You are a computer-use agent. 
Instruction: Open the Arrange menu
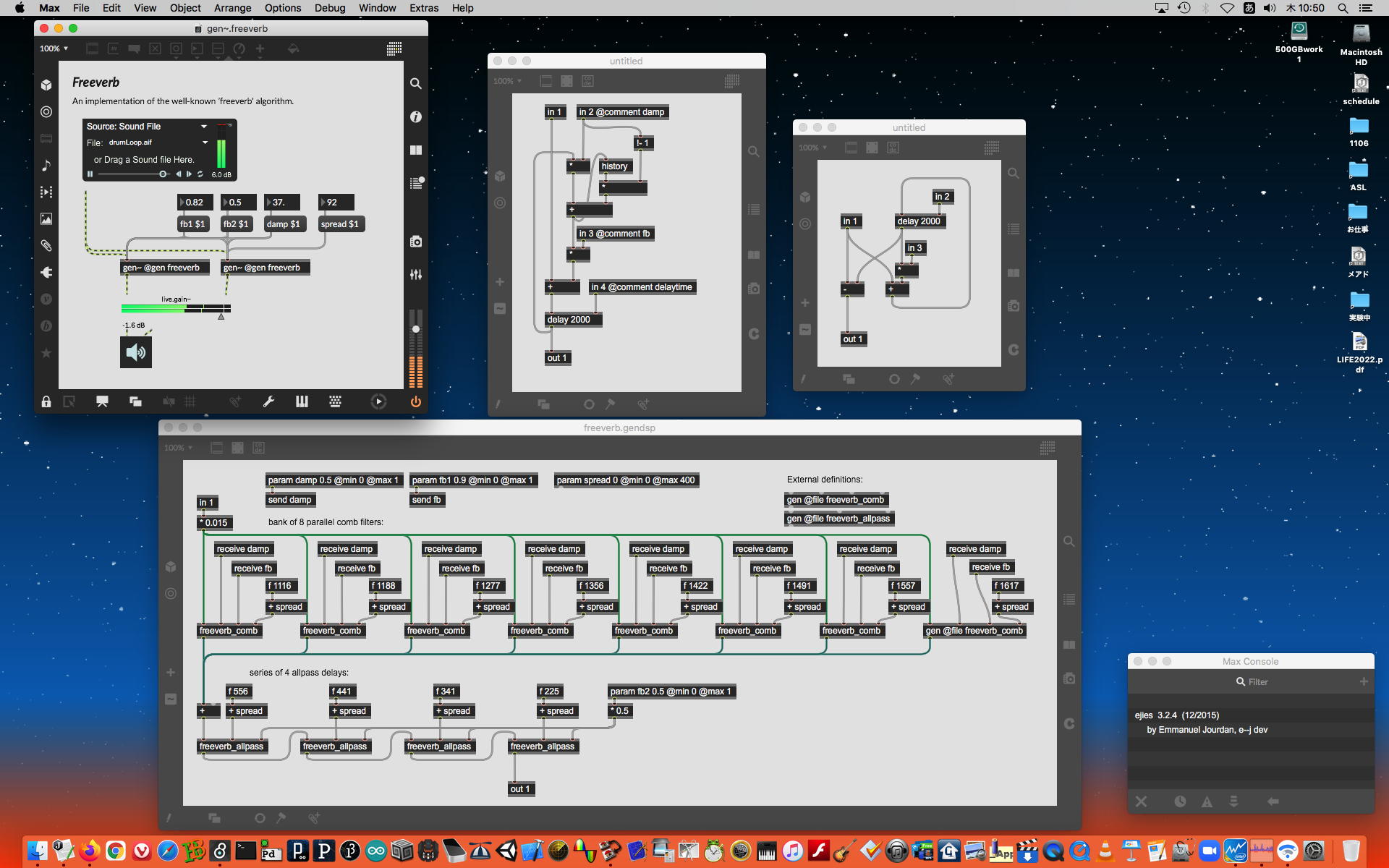[232, 8]
